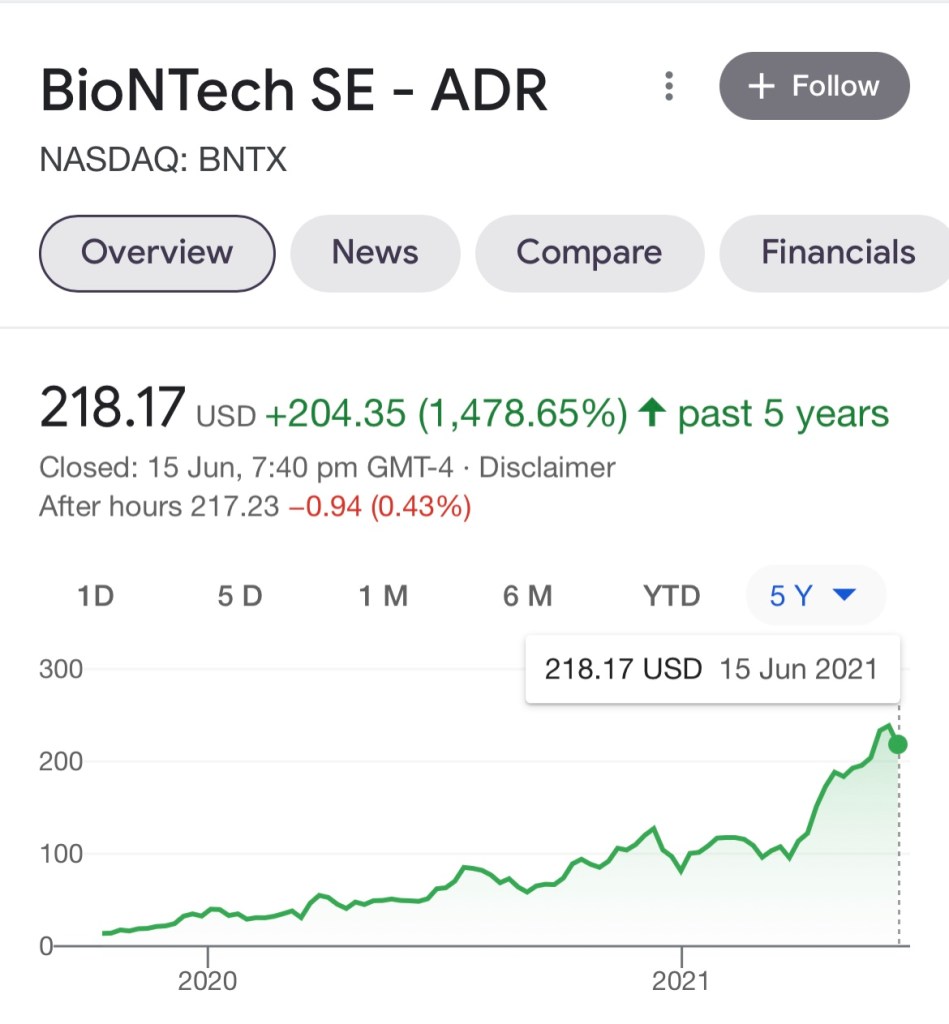Switch chart to 1 M range
Viewport: 949px width, 1024px height.
click(383, 597)
